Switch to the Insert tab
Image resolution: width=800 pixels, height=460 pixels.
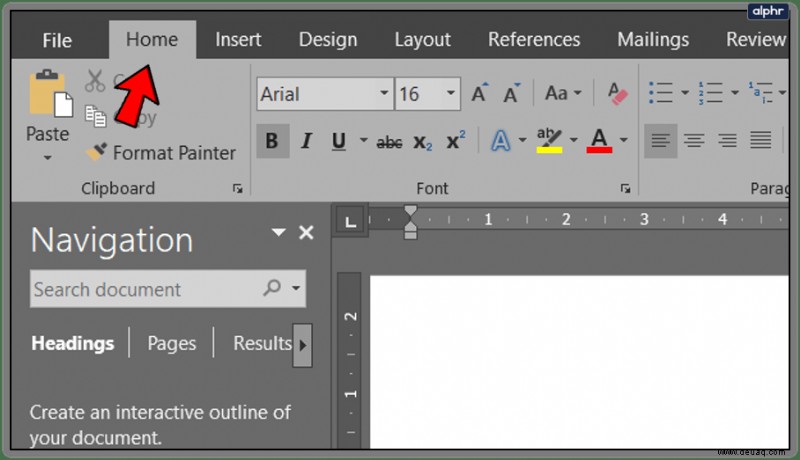pos(238,39)
